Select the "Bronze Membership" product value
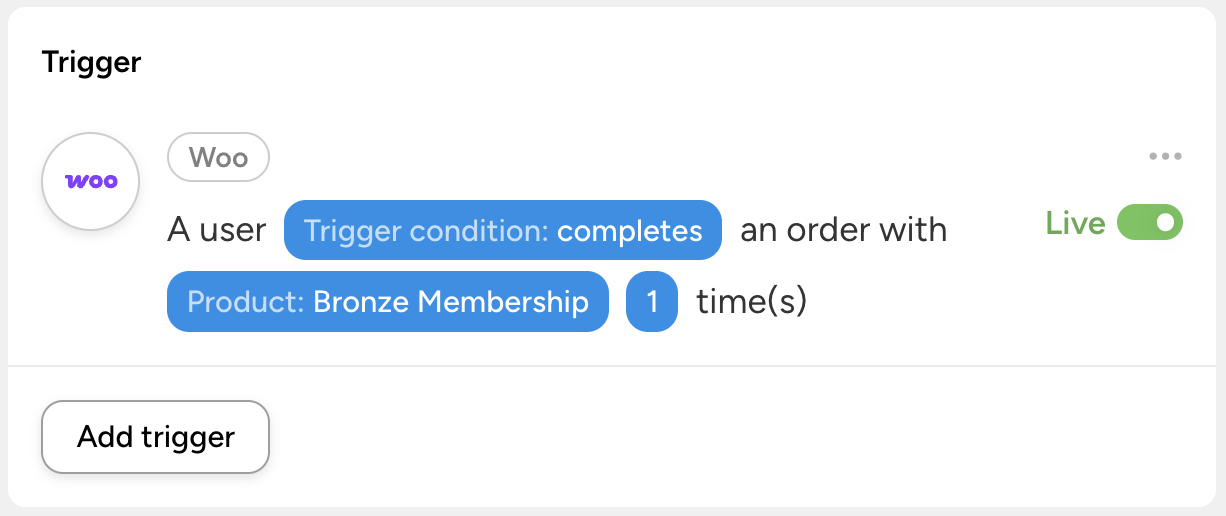 (x=450, y=301)
